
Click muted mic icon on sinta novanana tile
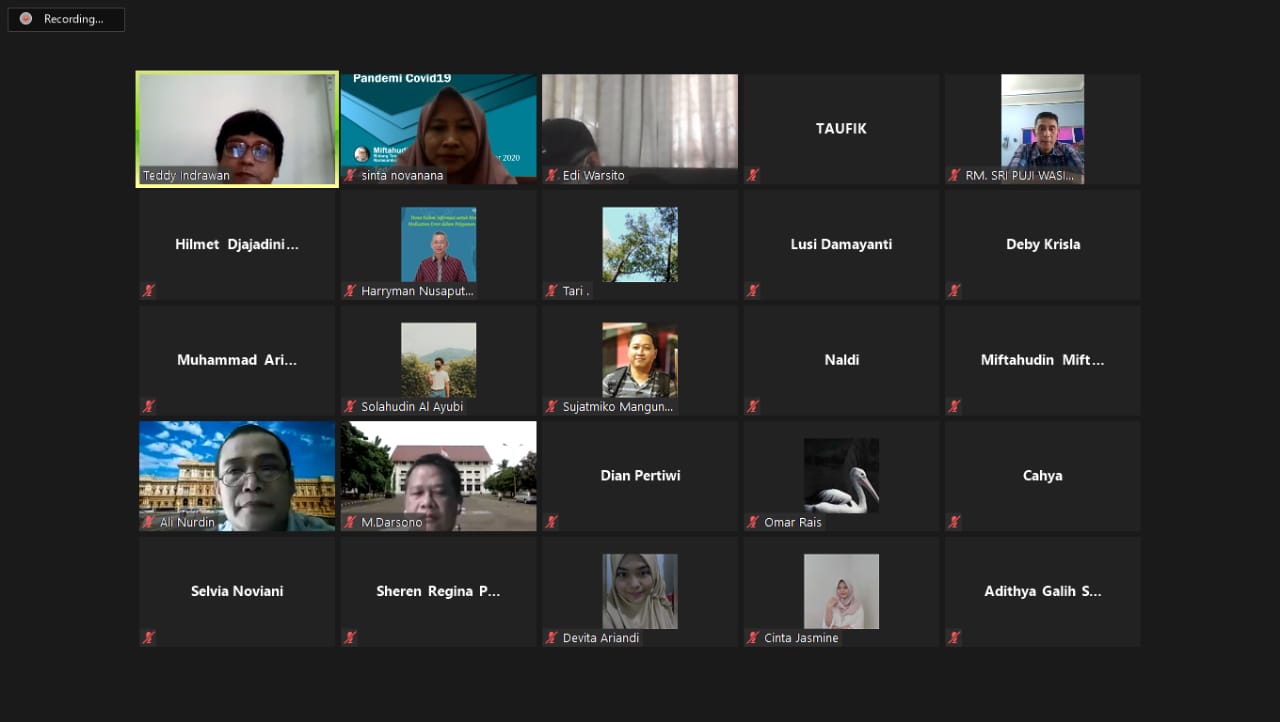[x=350, y=175]
